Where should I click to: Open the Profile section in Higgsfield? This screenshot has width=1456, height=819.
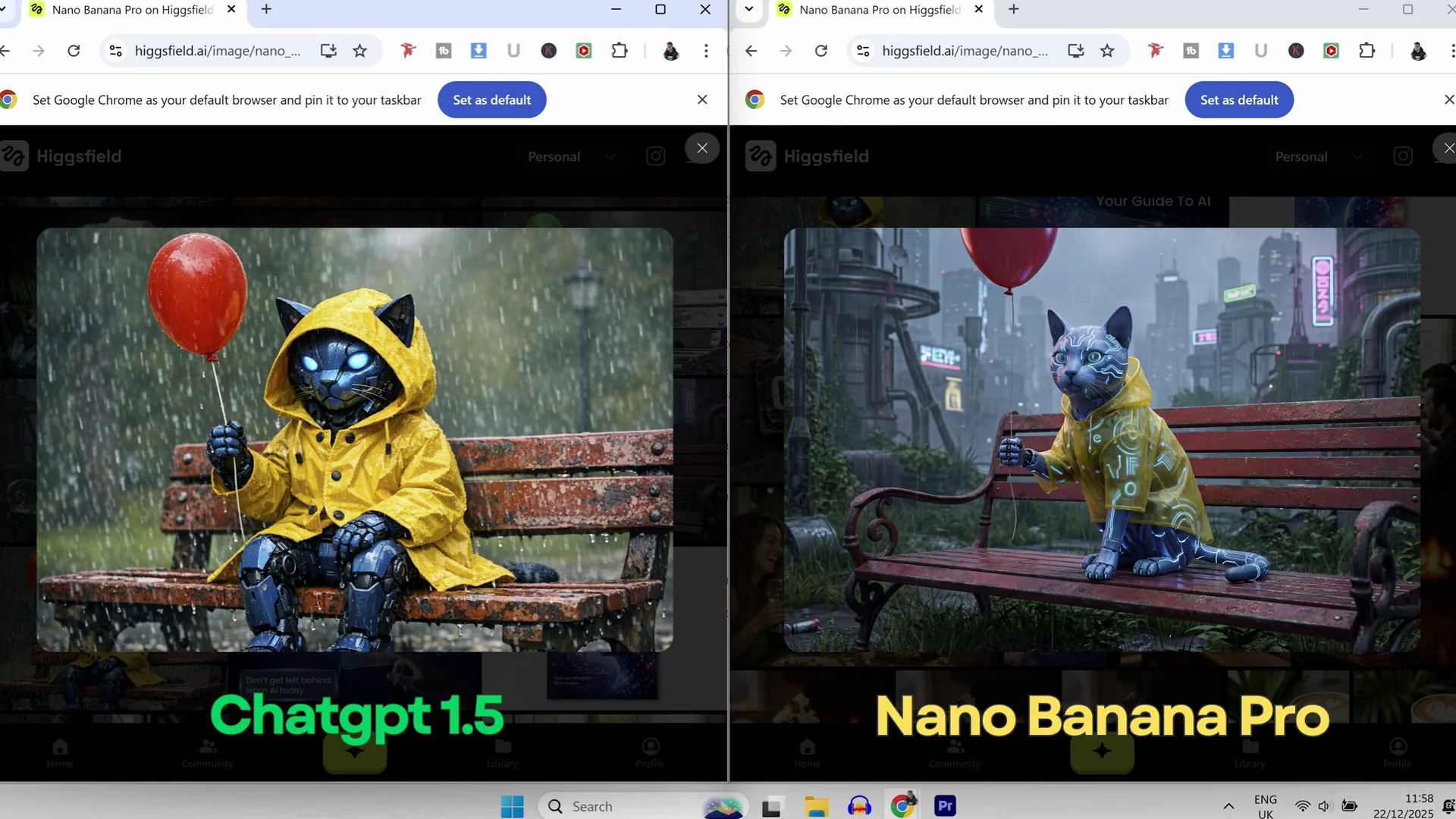[x=650, y=752]
